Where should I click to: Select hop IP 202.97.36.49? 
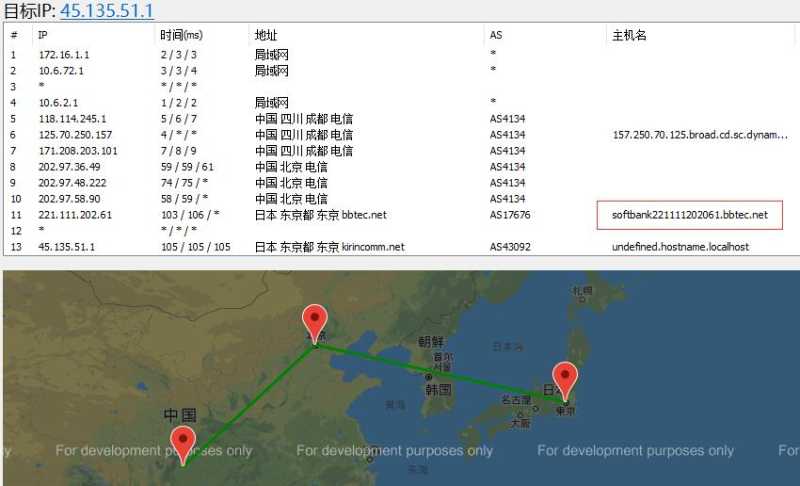(x=69, y=167)
